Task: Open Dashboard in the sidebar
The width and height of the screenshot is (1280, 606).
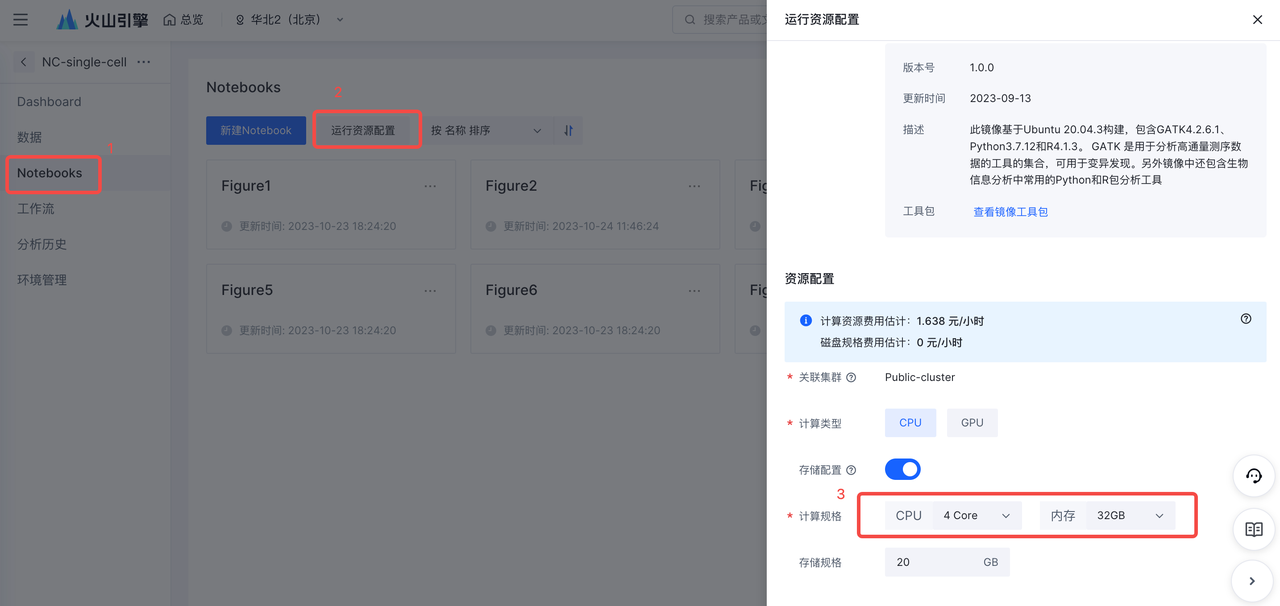Action: point(49,102)
